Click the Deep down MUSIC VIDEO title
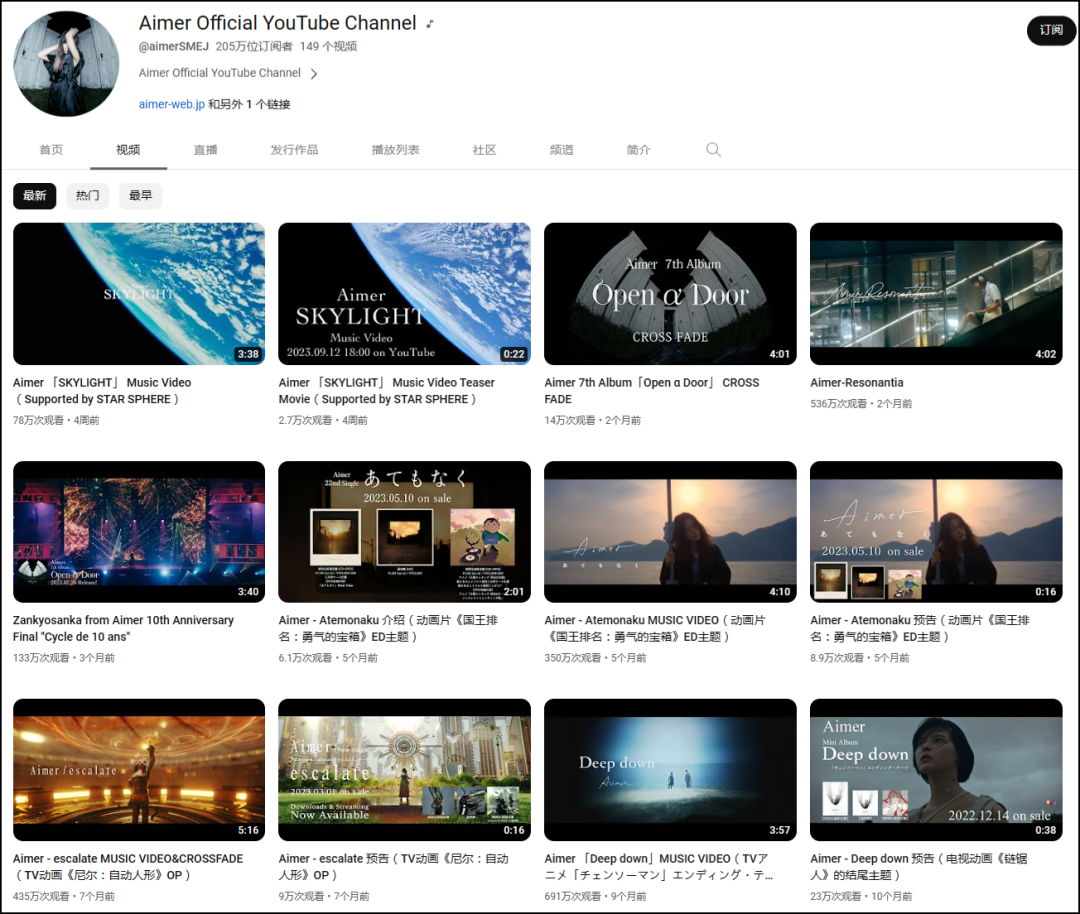 point(658,866)
